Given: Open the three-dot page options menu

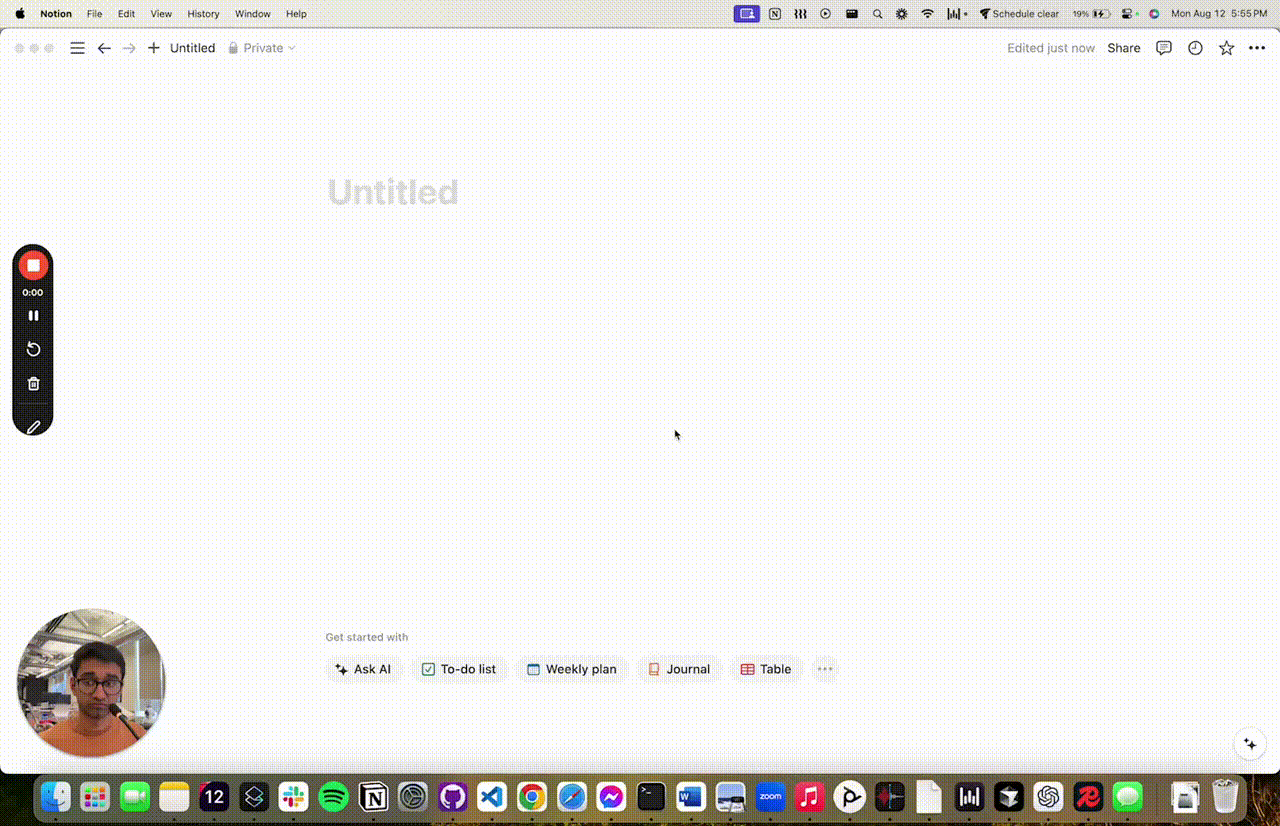Looking at the screenshot, I should tap(1257, 48).
